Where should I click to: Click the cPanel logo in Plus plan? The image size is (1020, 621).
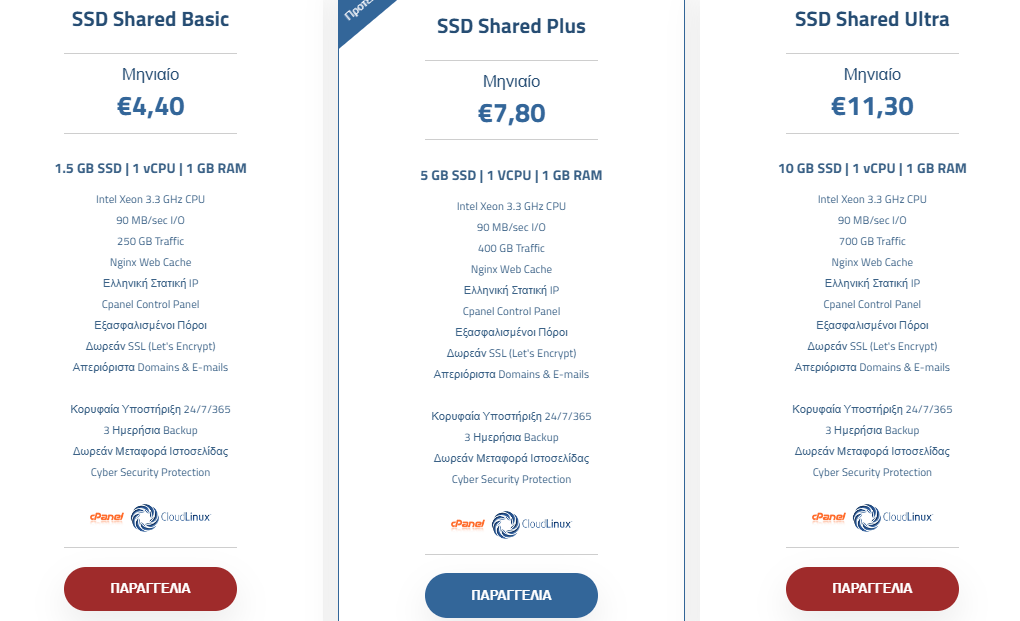tap(468, 524)
